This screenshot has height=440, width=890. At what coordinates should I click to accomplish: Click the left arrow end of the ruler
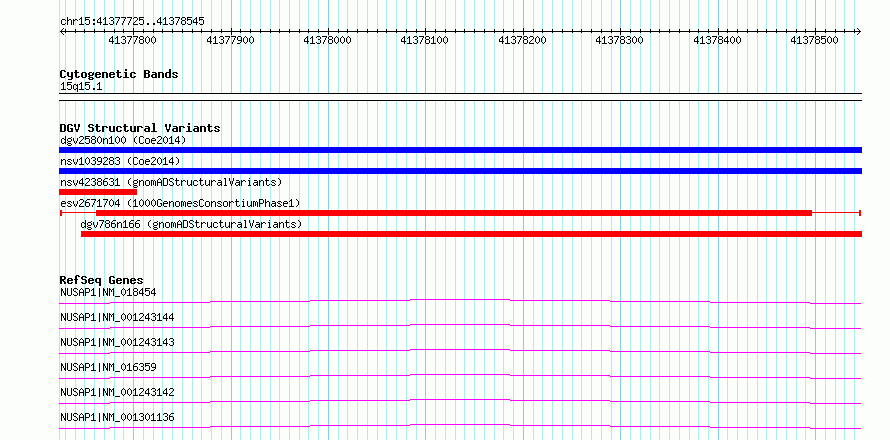point(62,31)
